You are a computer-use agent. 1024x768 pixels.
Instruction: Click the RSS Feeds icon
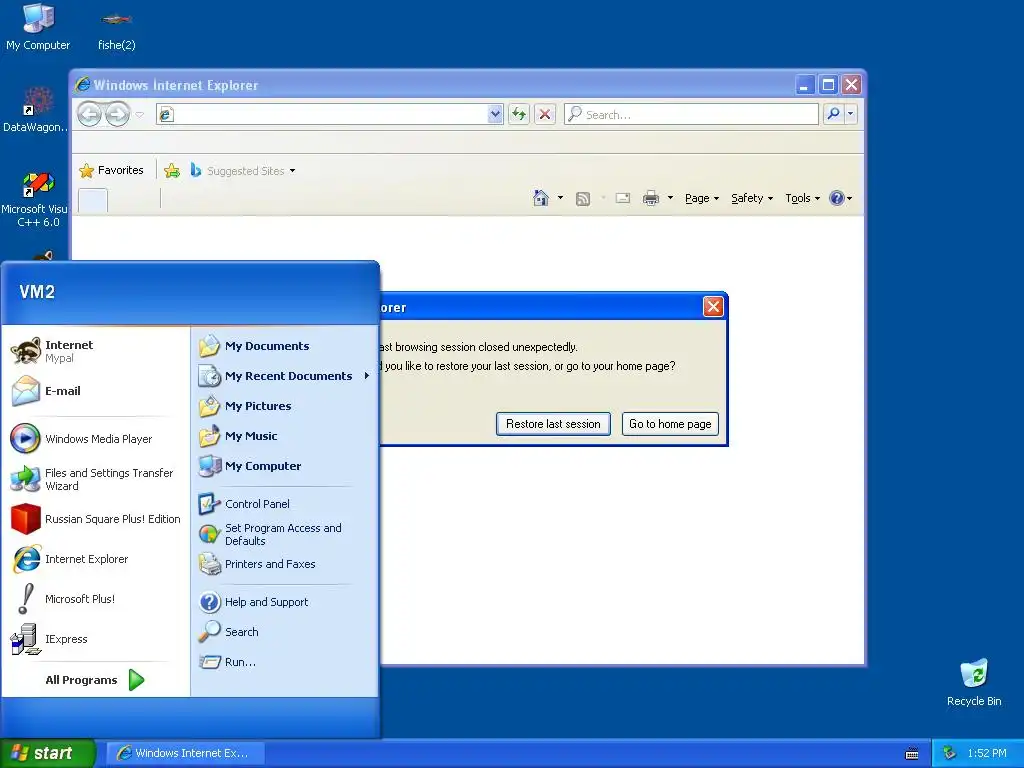pyautogui.click(x=583, y=198)
